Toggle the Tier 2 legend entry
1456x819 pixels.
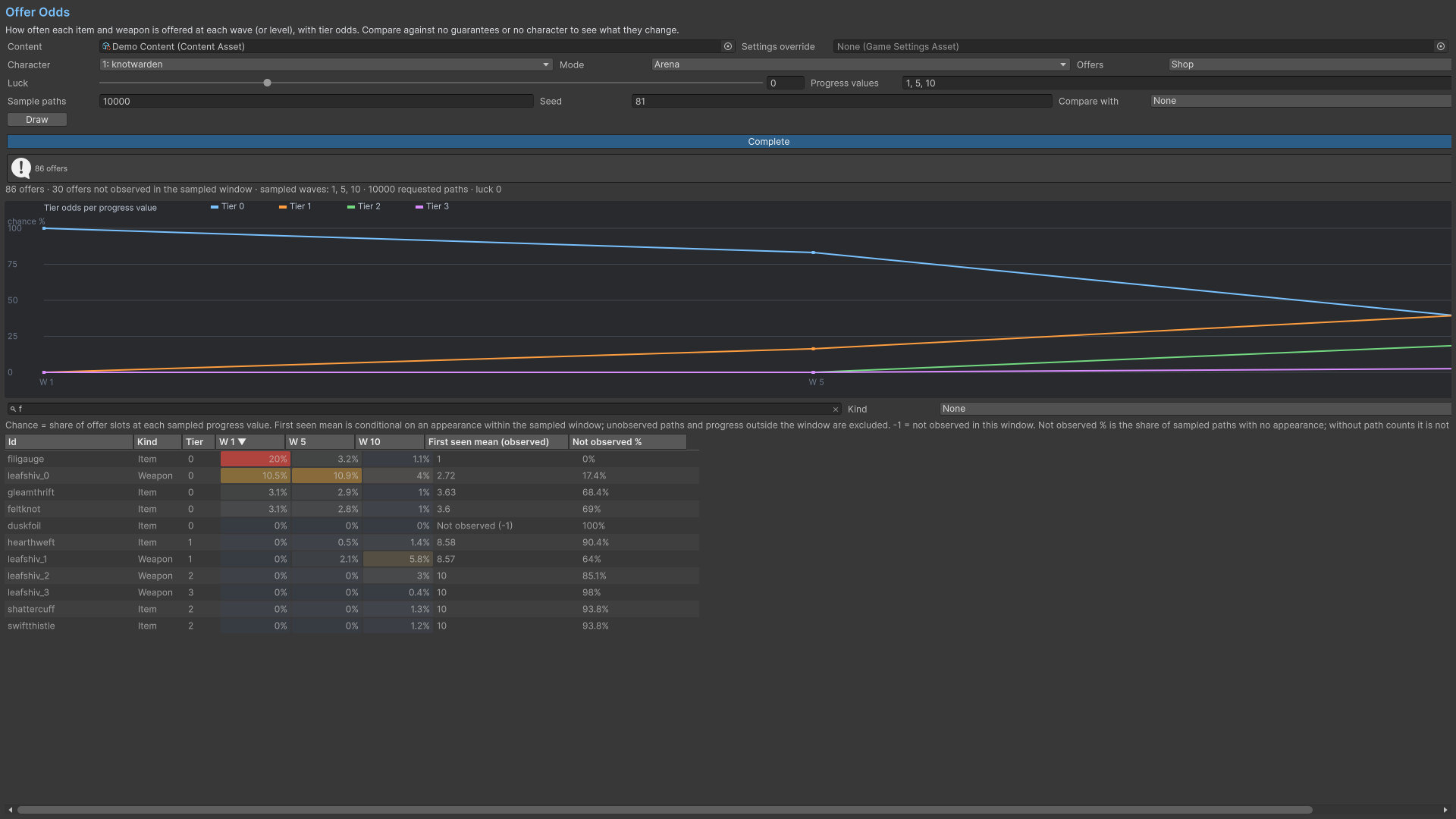point(364,206)
